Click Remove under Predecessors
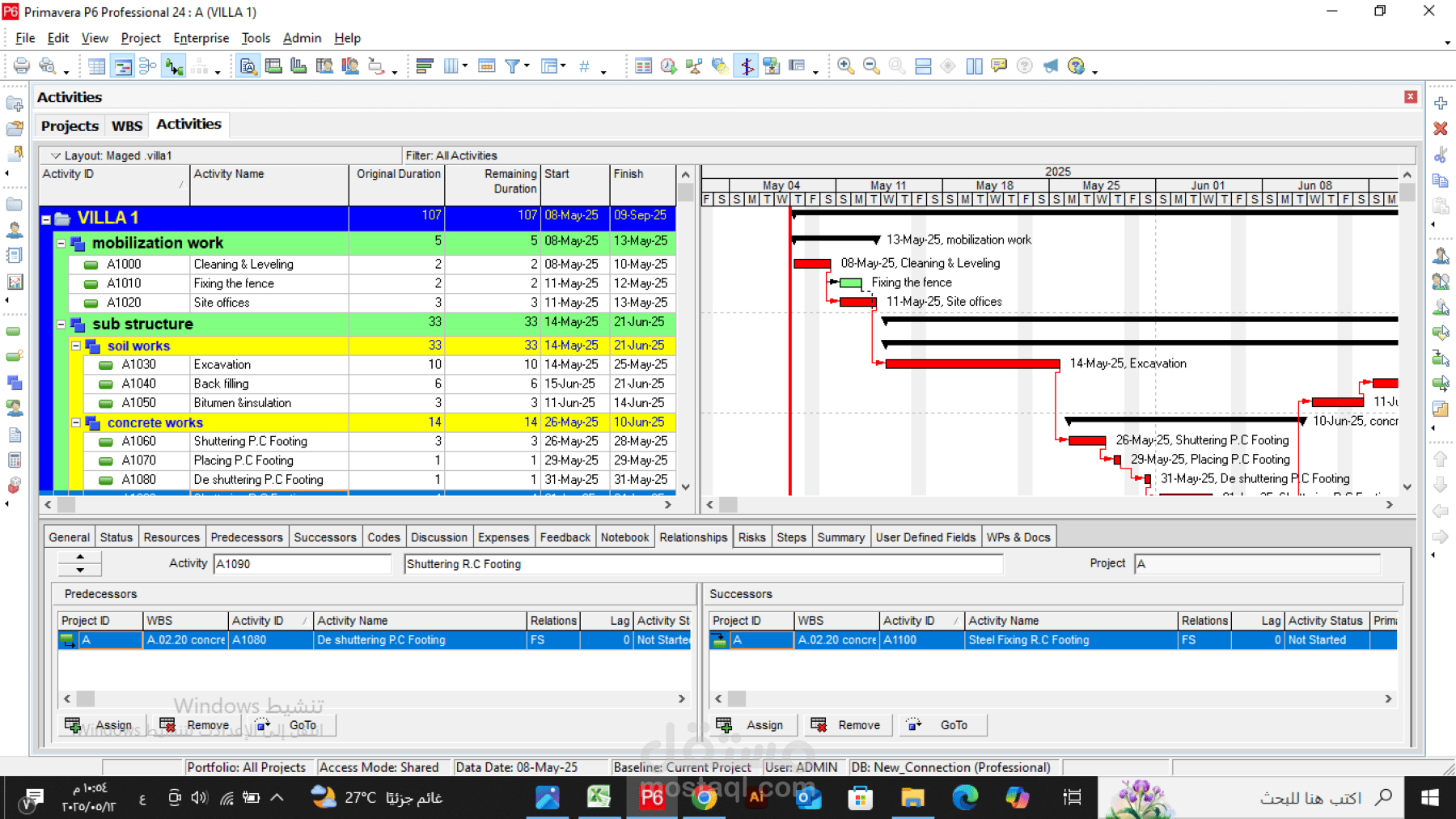Screen dimensions: 1456x819 point(196,725)
